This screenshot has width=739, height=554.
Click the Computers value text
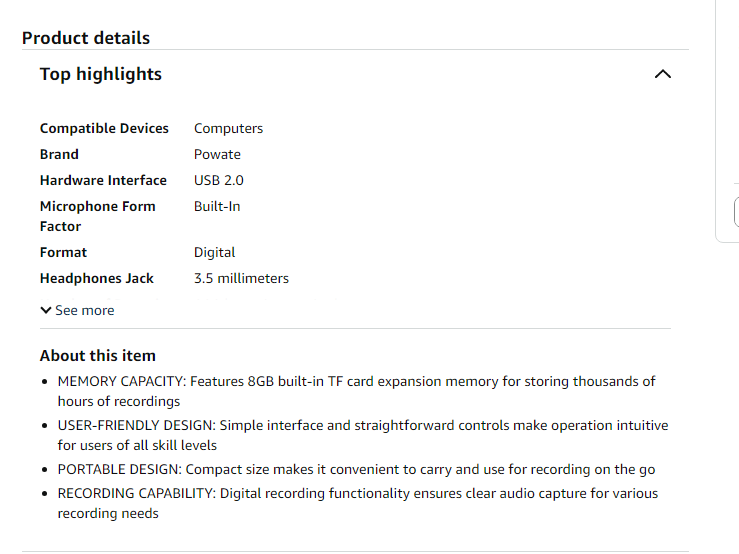[x=228, y=128]
